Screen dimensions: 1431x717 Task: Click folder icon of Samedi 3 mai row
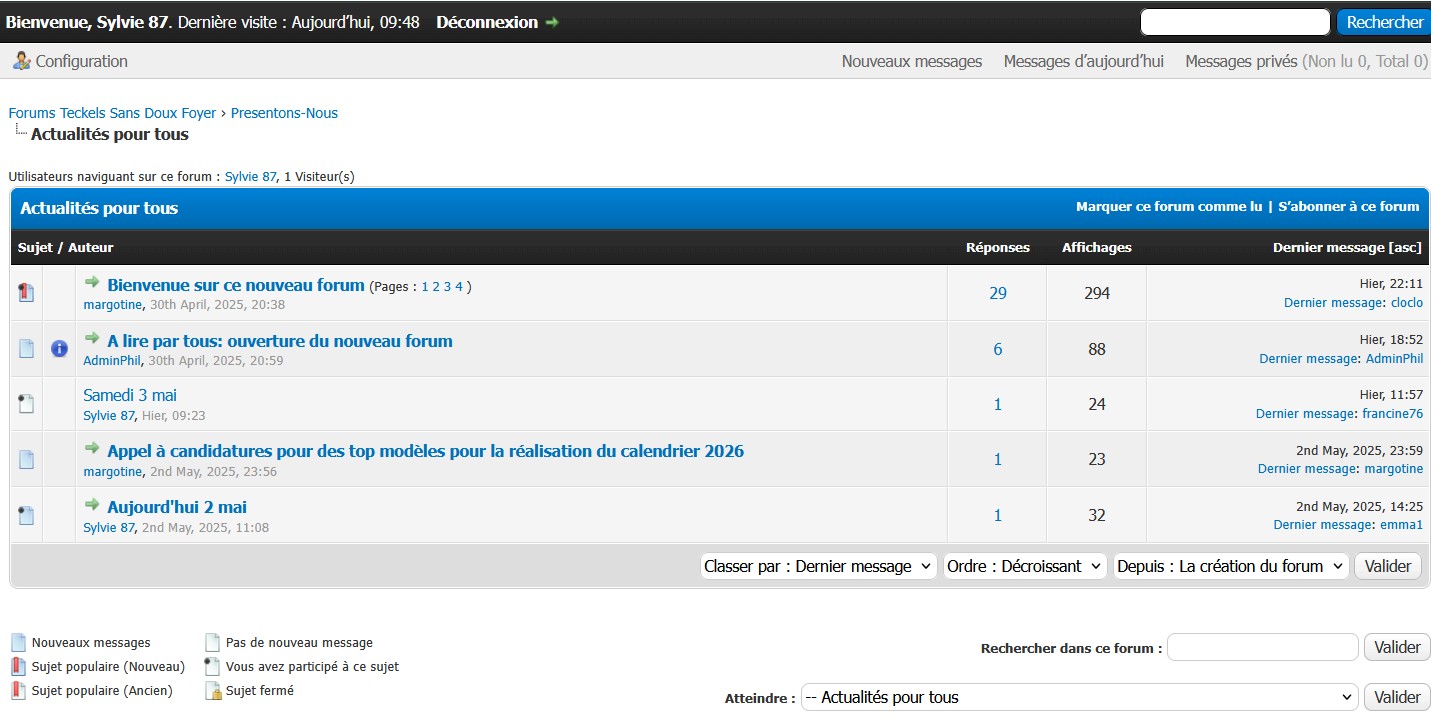pos(26,404)
